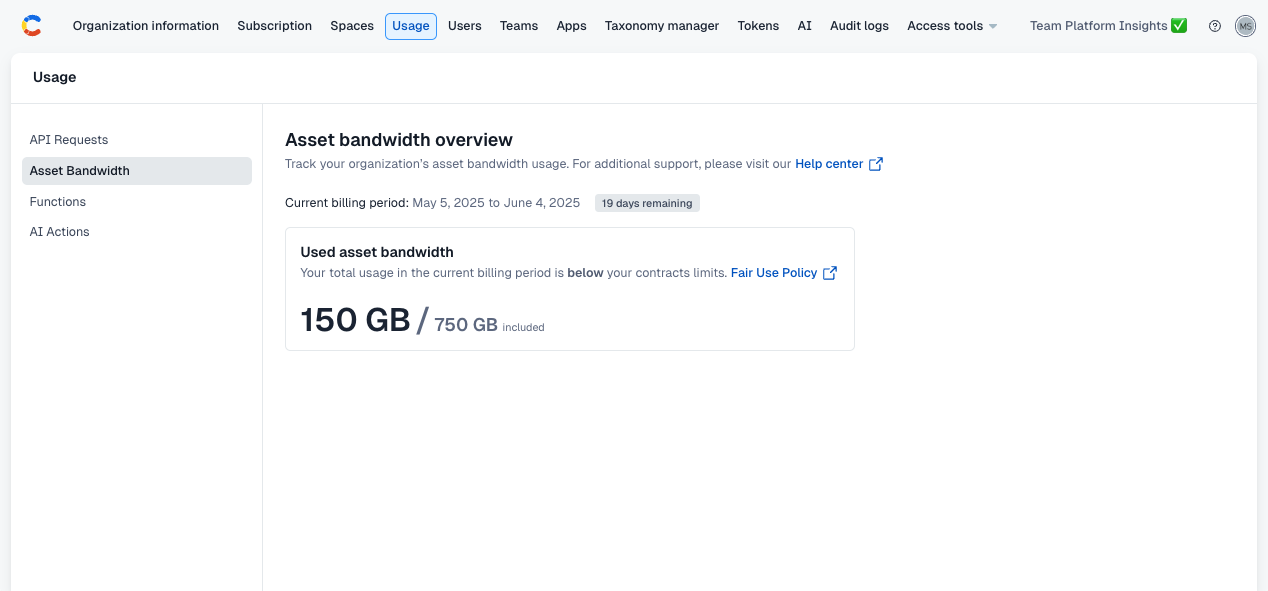Select Asset Bandwidth in sidebar

pyautogui.click(x=137, y=171)
